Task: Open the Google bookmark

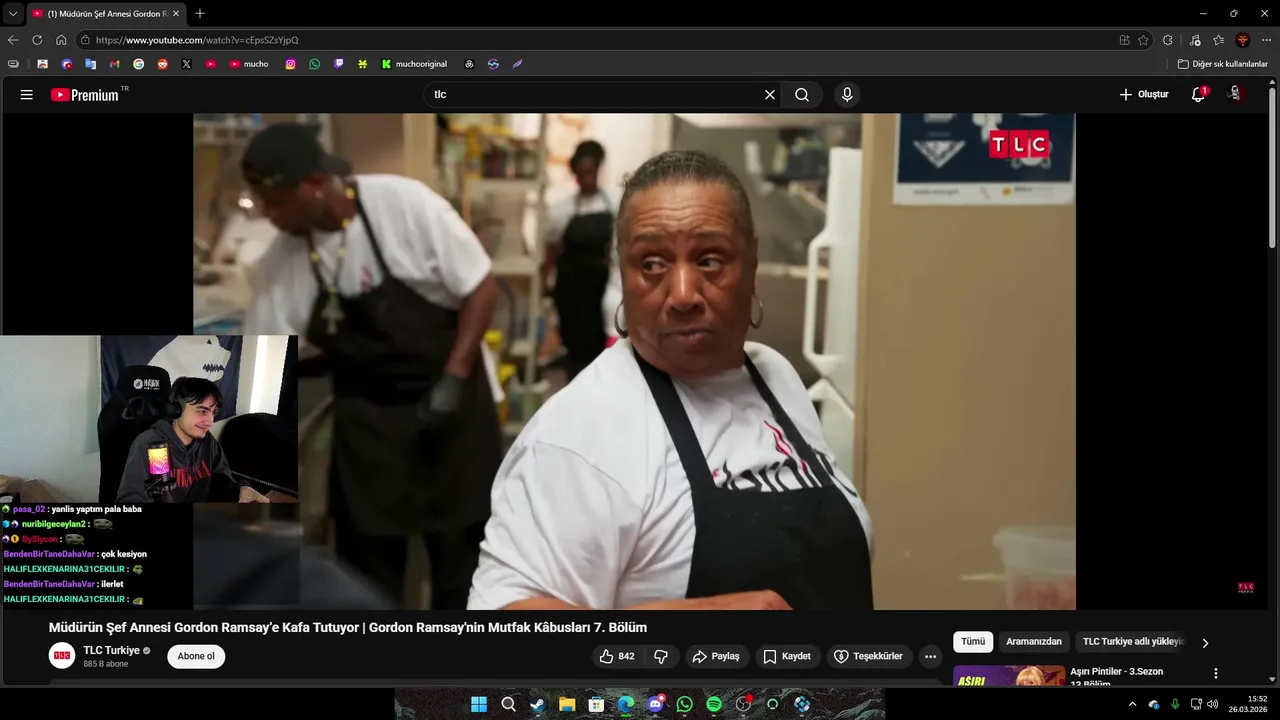Action: 138,64
